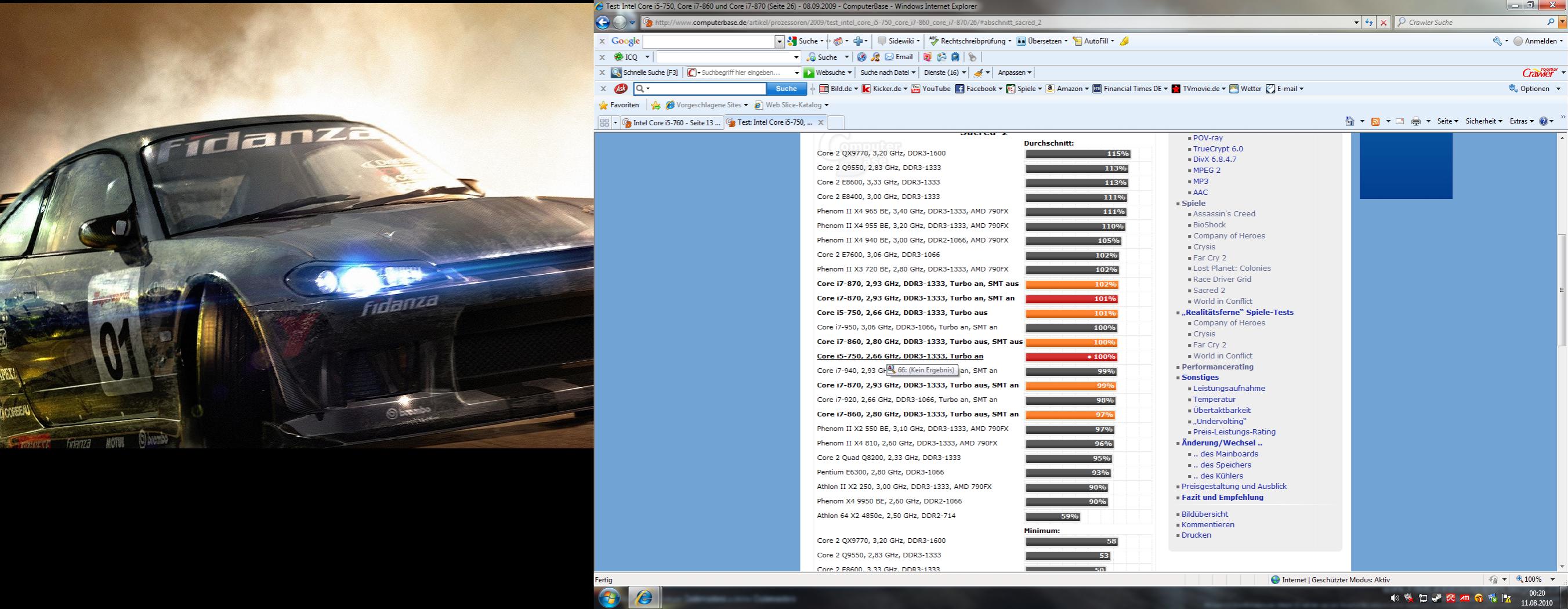1568x609 pixels.
Task: Click the Home icon in command bar
Action: (1349, 121)
